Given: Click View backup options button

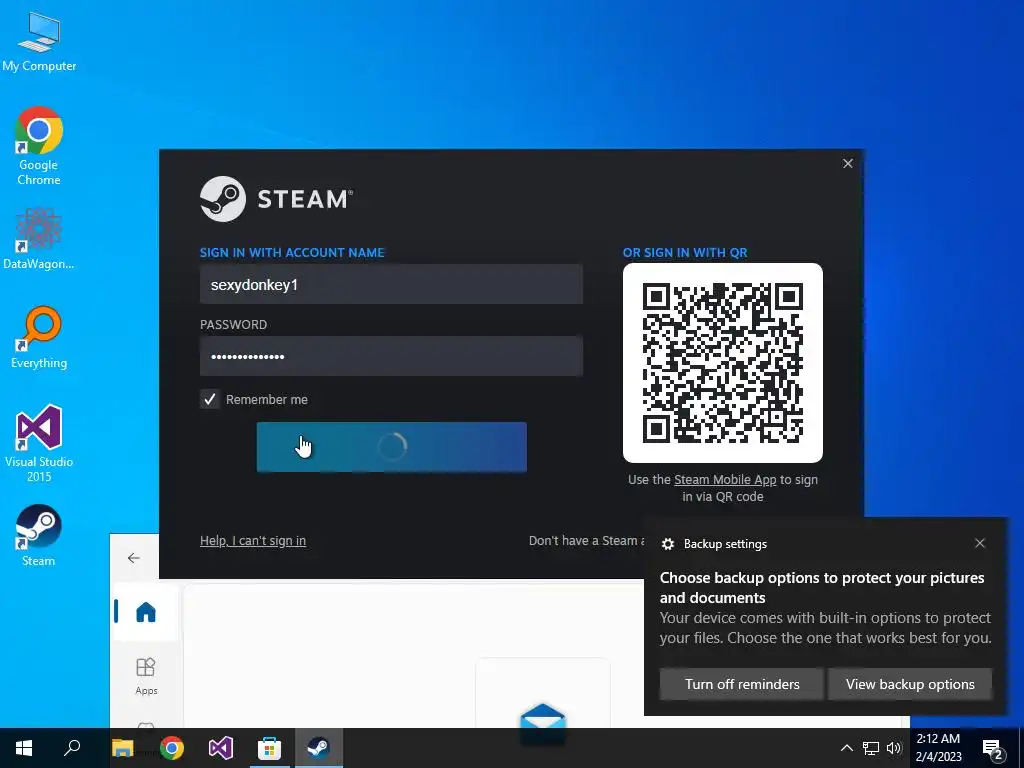Looking at the screenshot, I should point(910,684).
